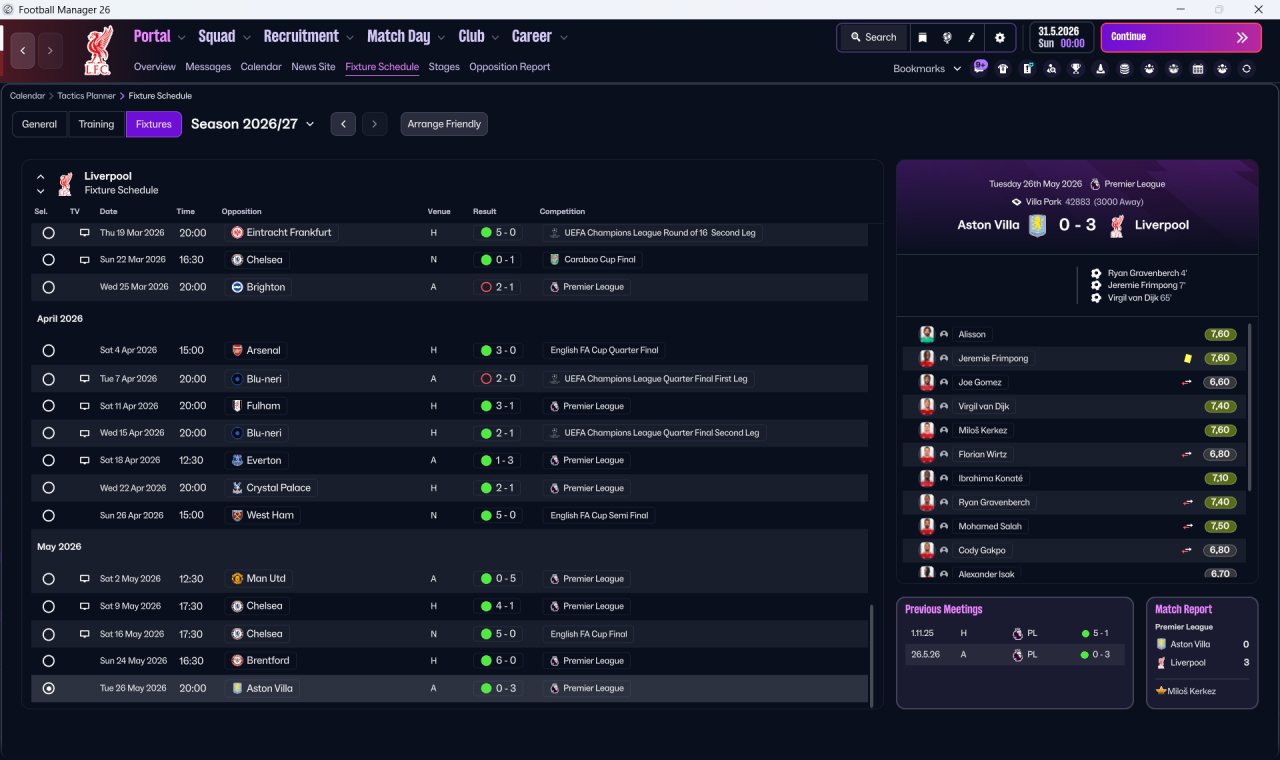
Task: Open the messages speech bubble with 9+ badge
Action: point(980,68)
